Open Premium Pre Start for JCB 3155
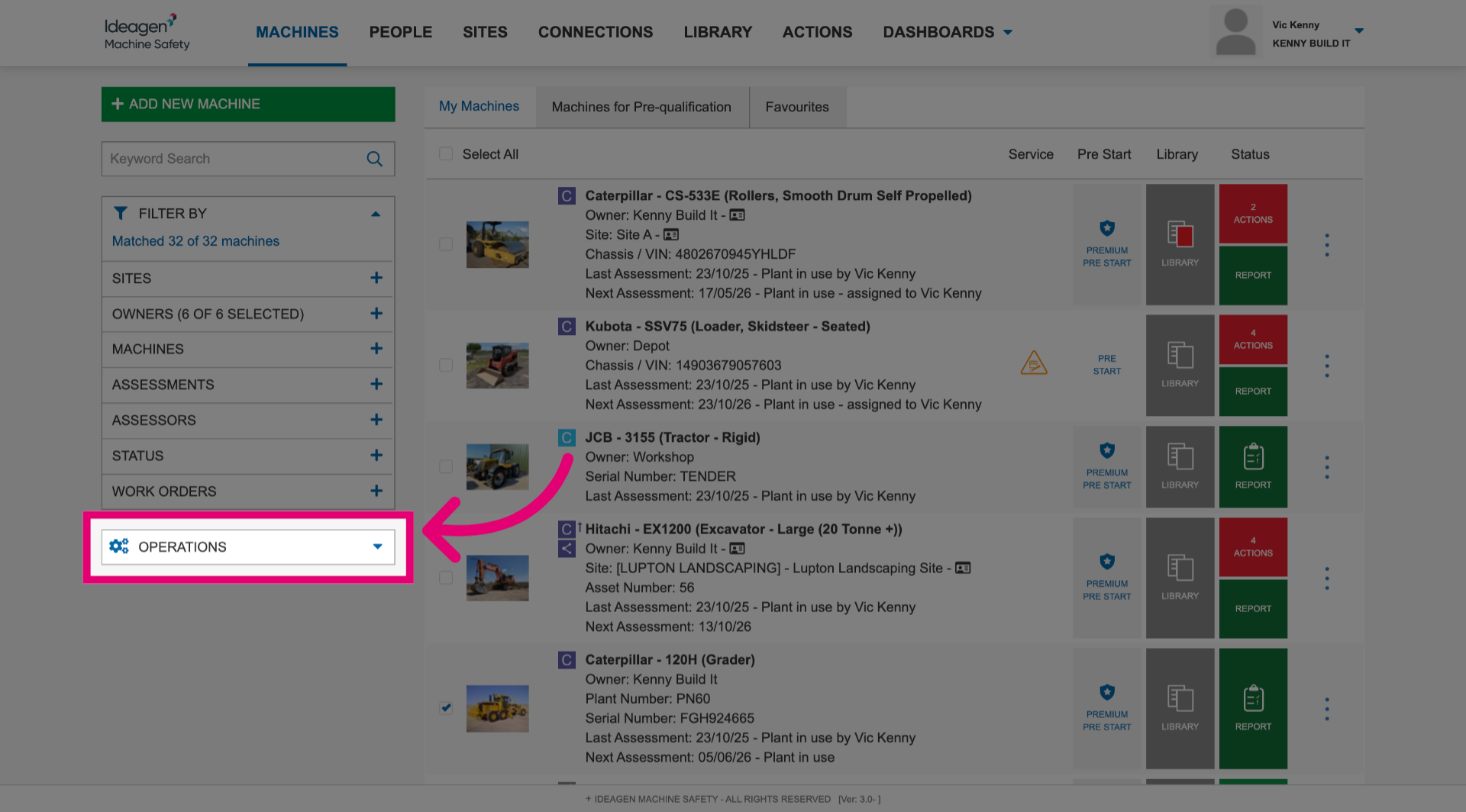1466x812 pixels. [x=1106, y=466]
